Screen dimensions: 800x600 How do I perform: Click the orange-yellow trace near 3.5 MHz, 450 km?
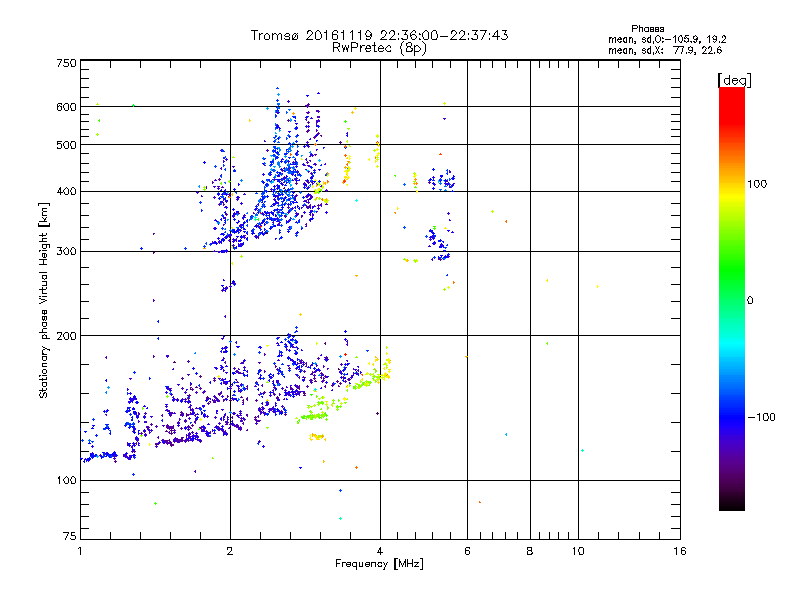[347, 168]
